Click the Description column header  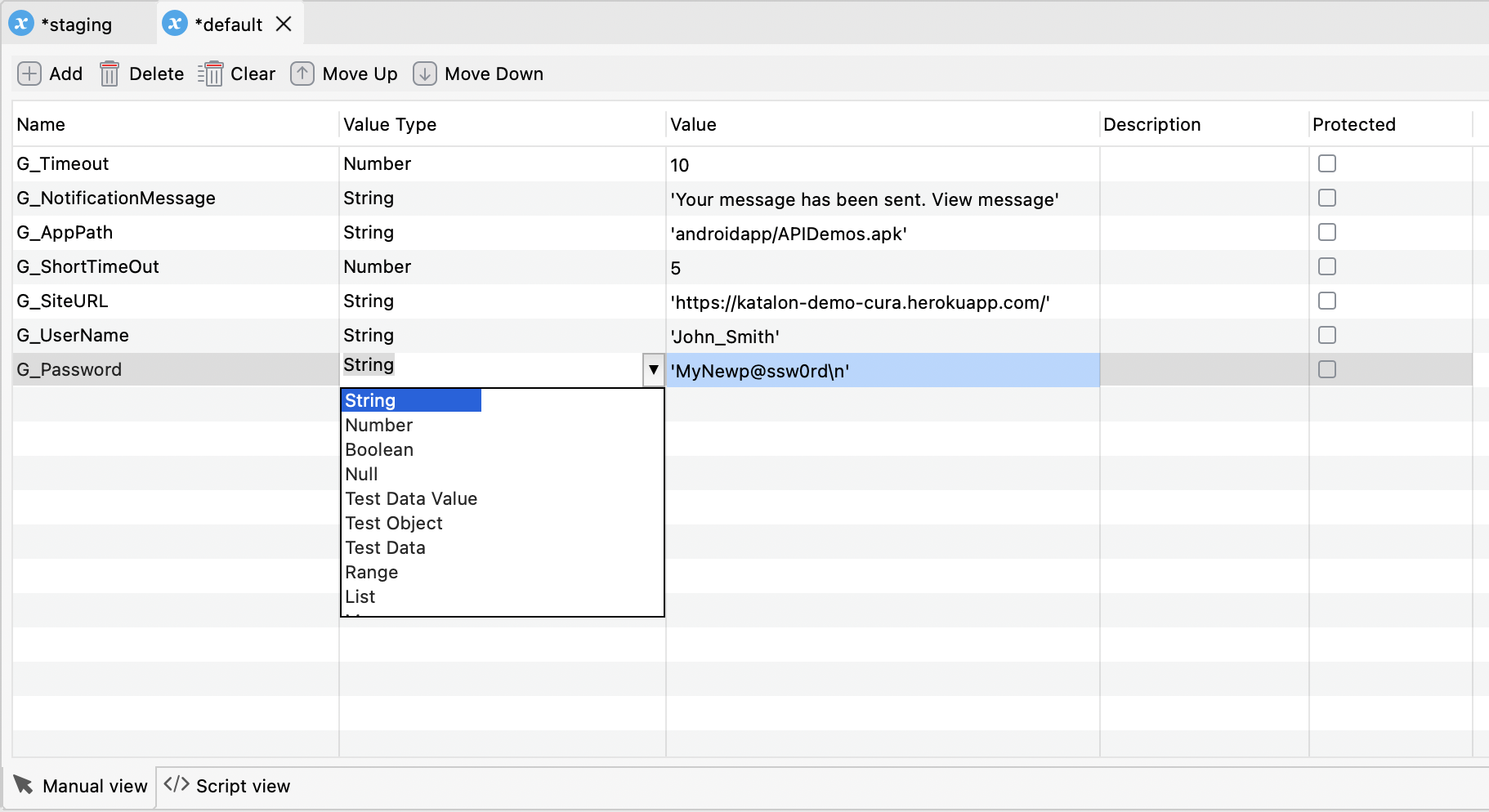coord(1205,124)
